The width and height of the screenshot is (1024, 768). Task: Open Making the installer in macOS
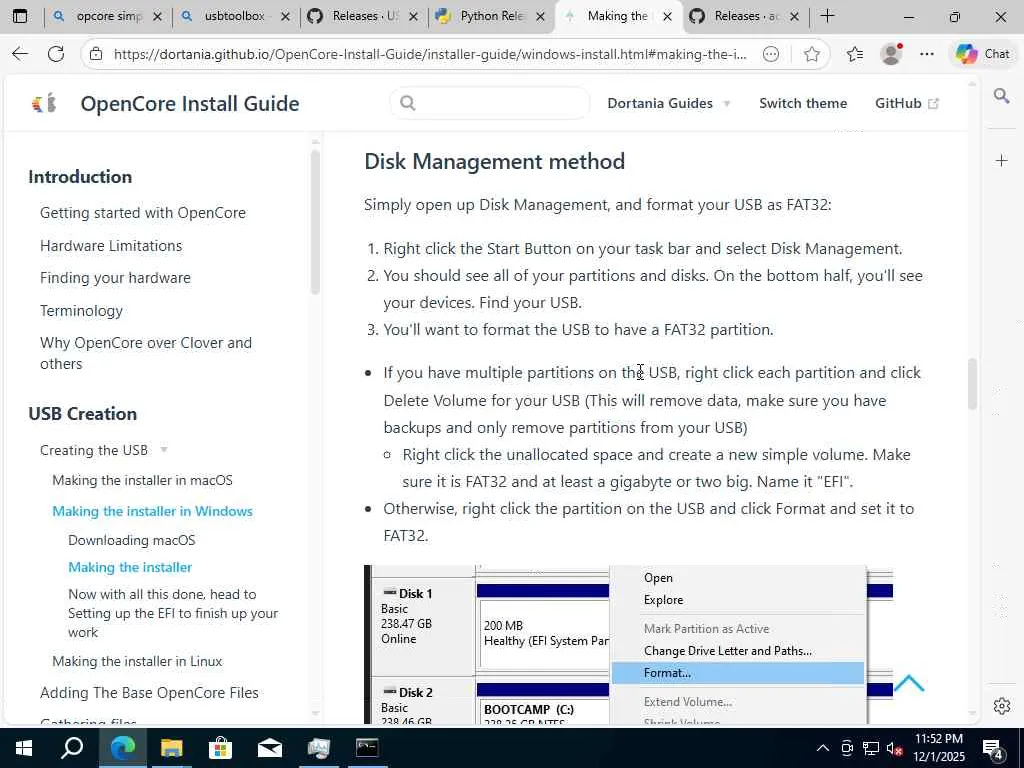(x=142, y=480)
